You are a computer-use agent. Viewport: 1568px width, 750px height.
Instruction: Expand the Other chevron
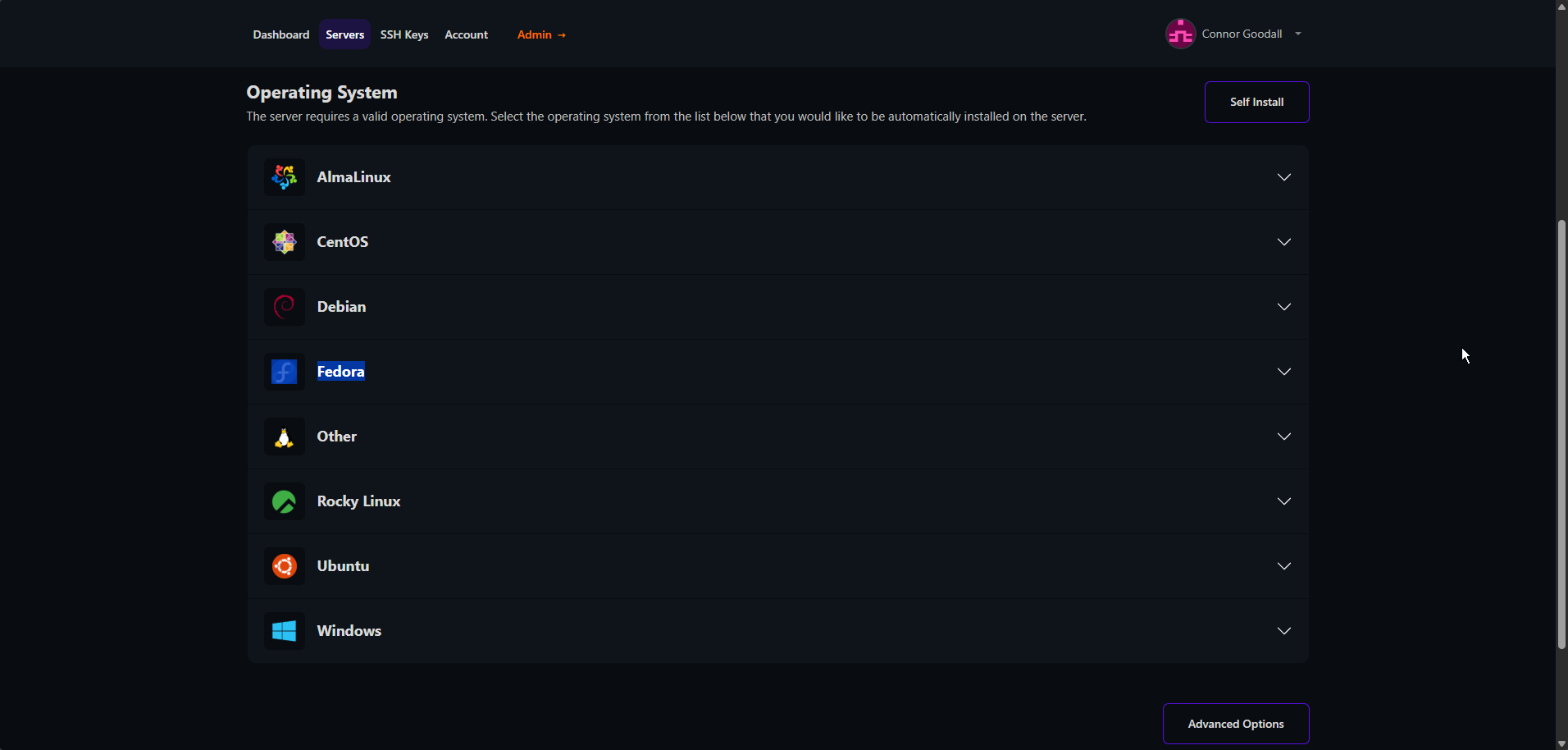(x=1284, y=437)
